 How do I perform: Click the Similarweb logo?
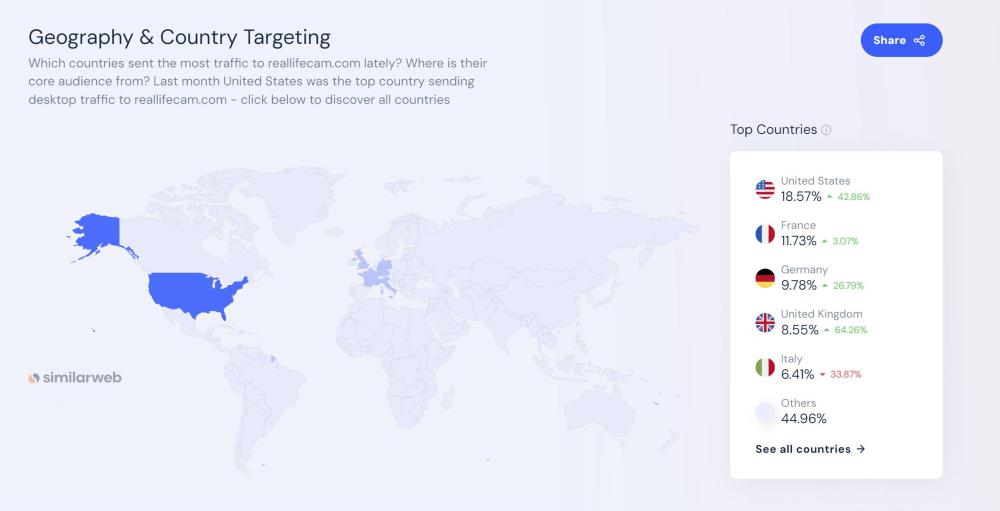75,378
